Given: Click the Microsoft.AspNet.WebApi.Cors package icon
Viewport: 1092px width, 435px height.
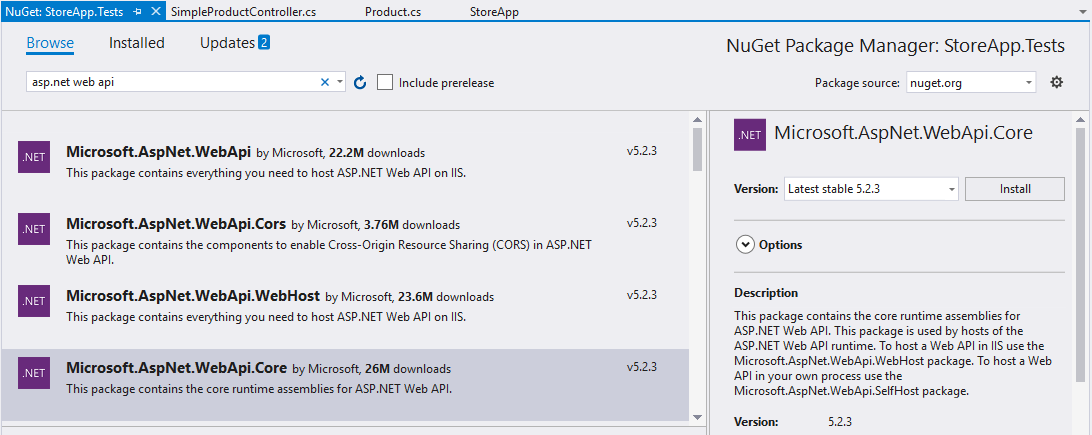Looking at the screenshot, I should coord(34,230).
